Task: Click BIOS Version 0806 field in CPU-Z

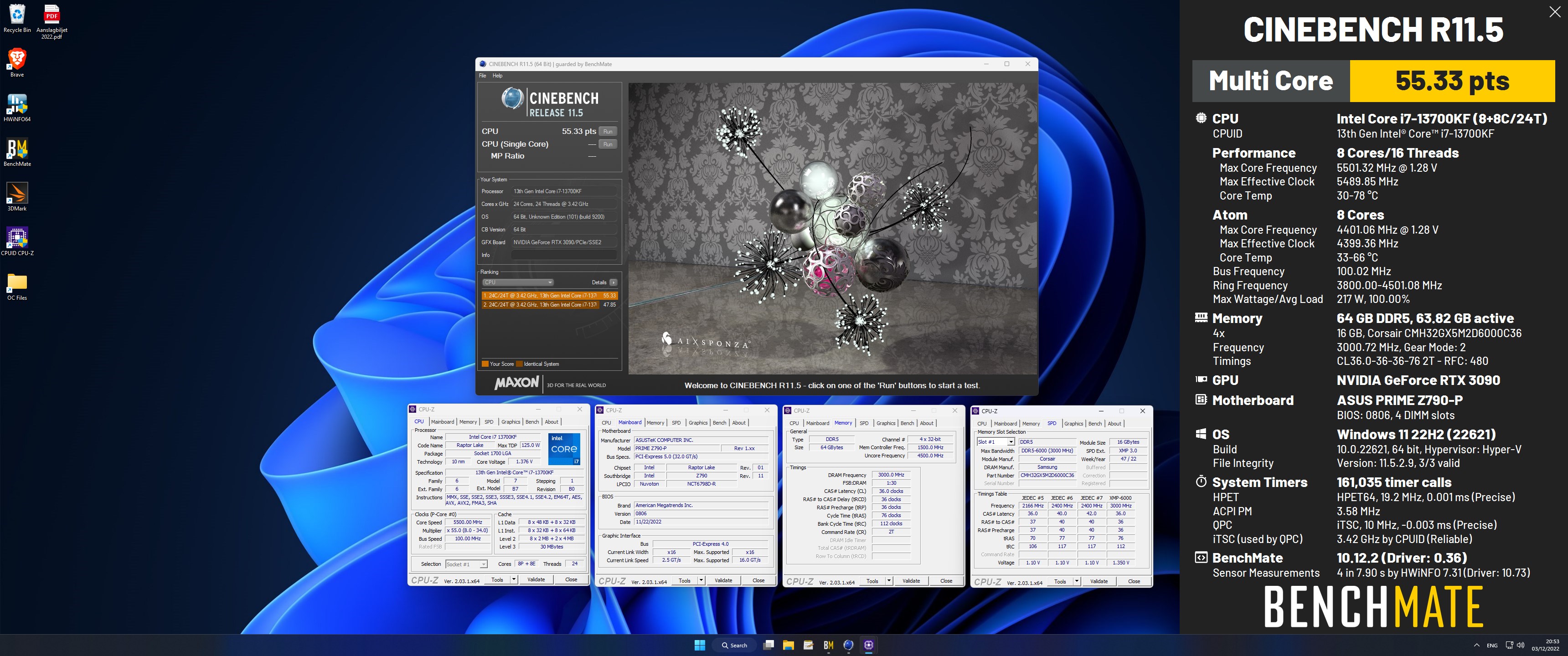Action: tap(701, 513)
